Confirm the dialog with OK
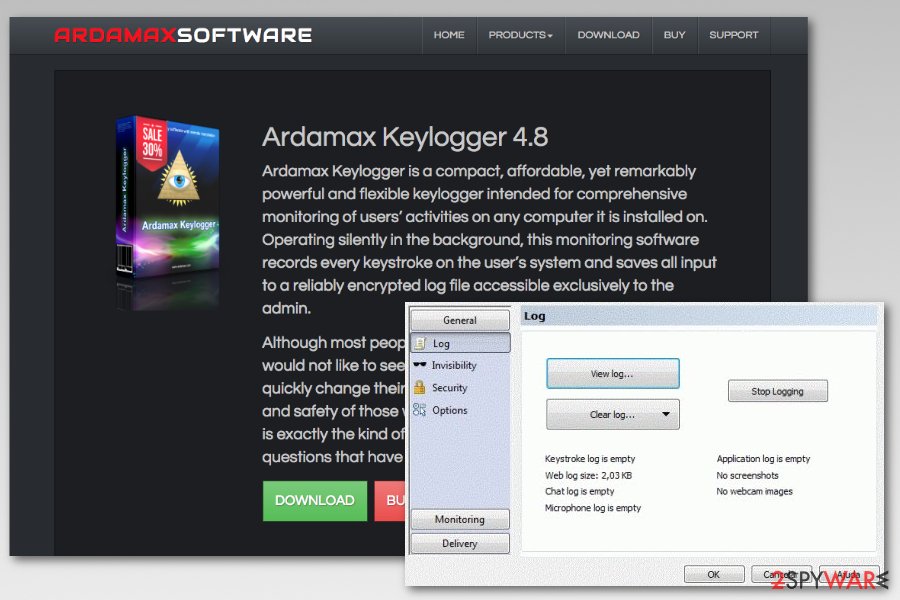 tap(713, 574)
